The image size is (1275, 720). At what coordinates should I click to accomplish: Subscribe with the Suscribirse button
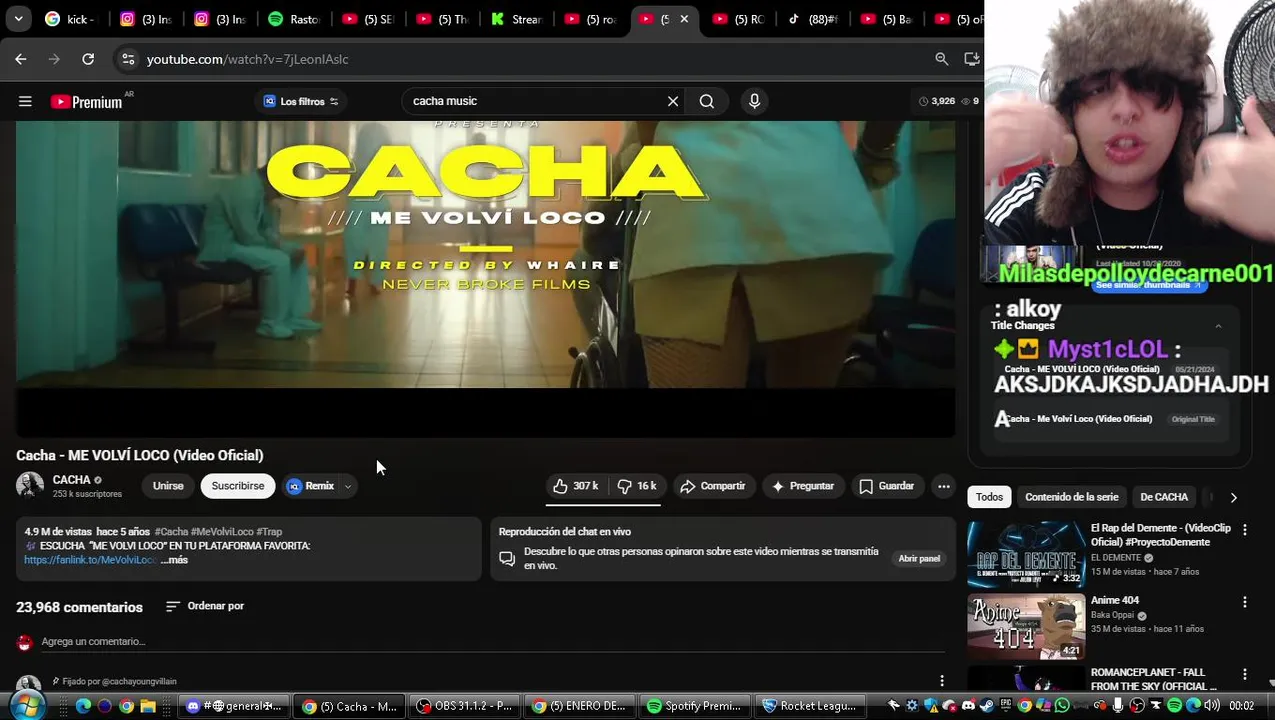coord(238,486)
